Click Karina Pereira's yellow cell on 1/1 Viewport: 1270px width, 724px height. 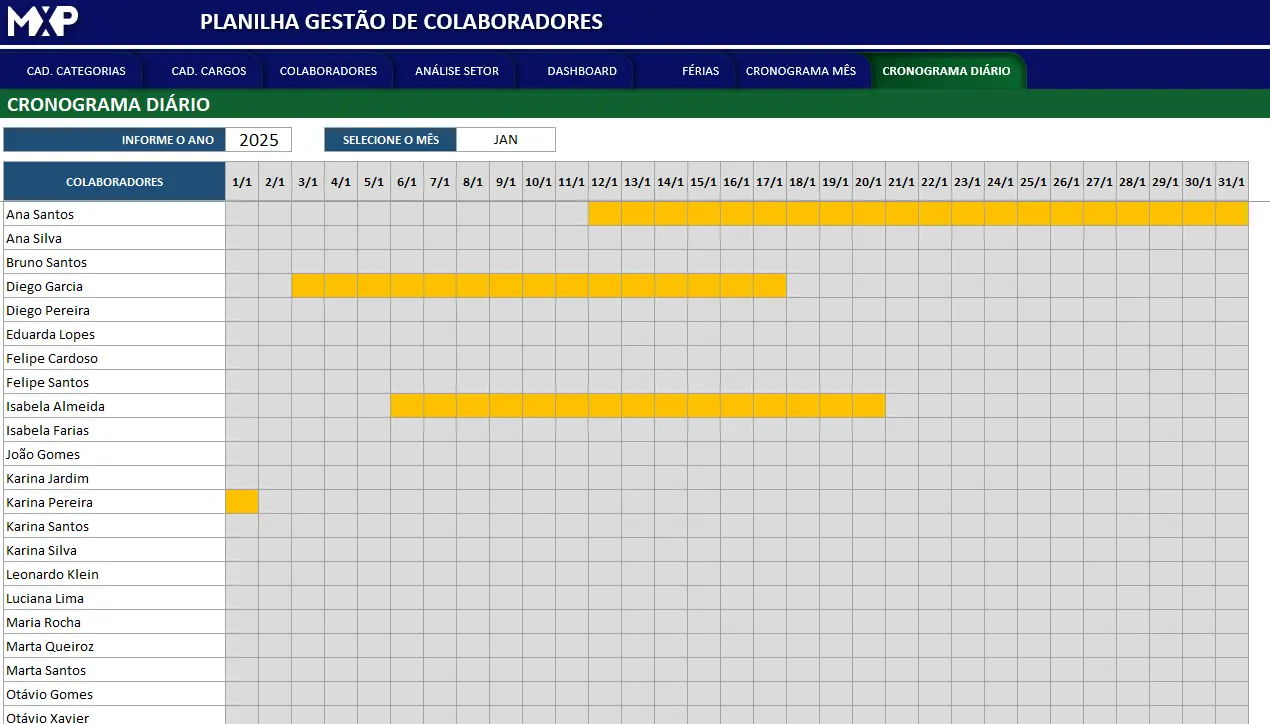click(242, 502)
